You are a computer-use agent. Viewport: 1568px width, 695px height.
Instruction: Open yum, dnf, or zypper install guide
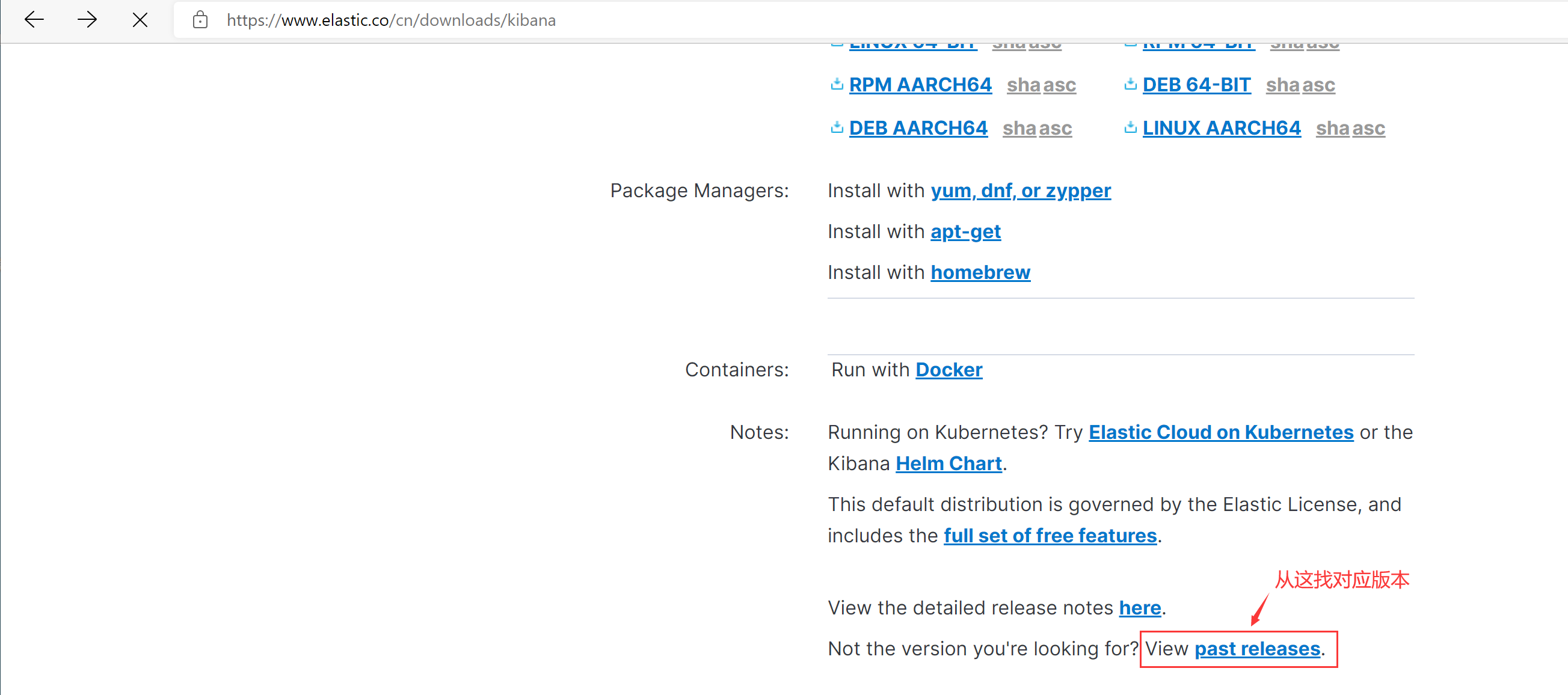click(x=1021, y=191)
